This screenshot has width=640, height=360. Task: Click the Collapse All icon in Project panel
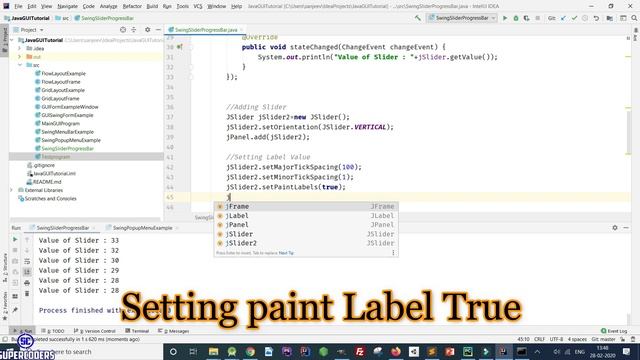tap(133, 30)
